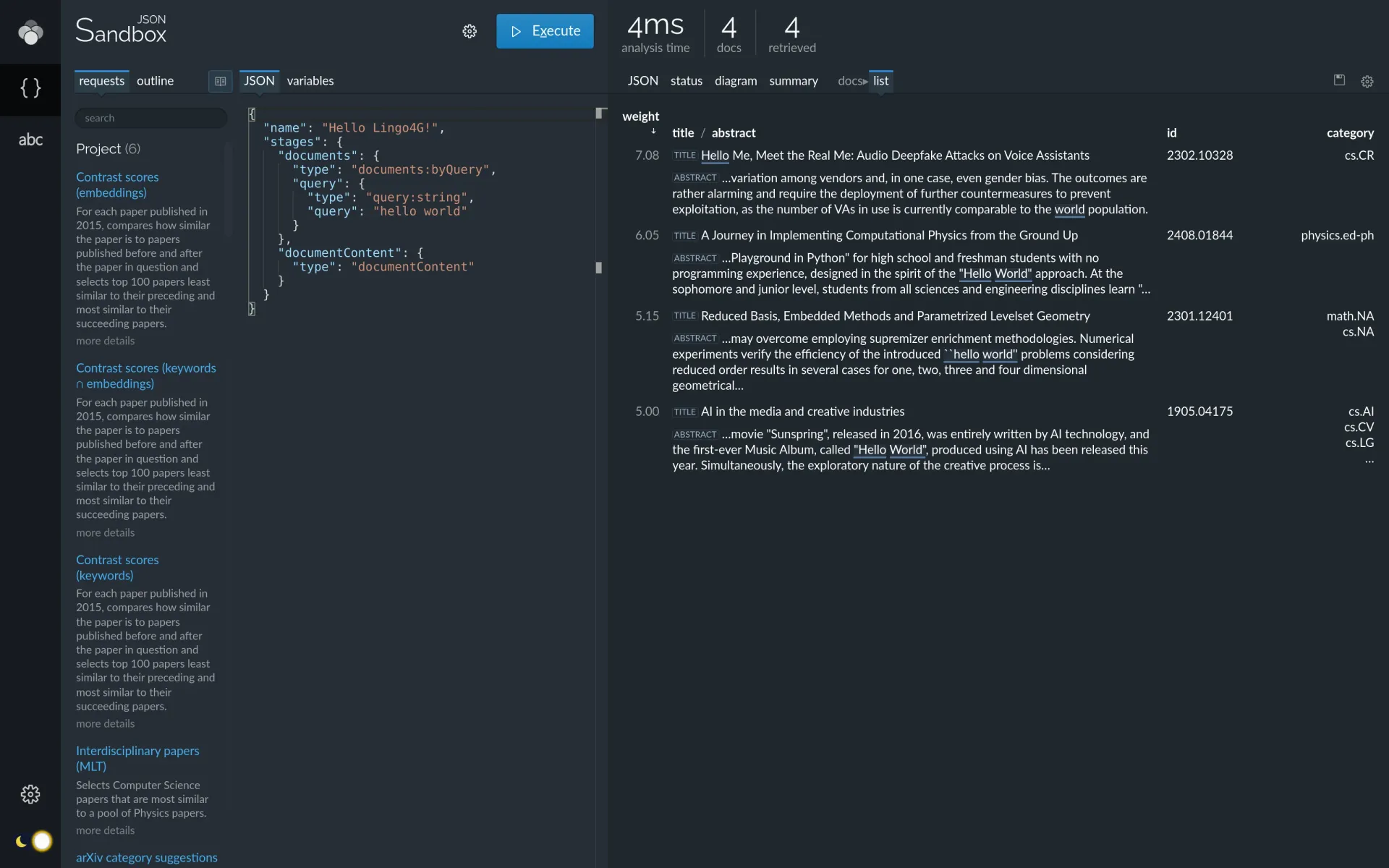1389x868 pixels.
Task: Open the results JSON tab
Action: [642, 80]
